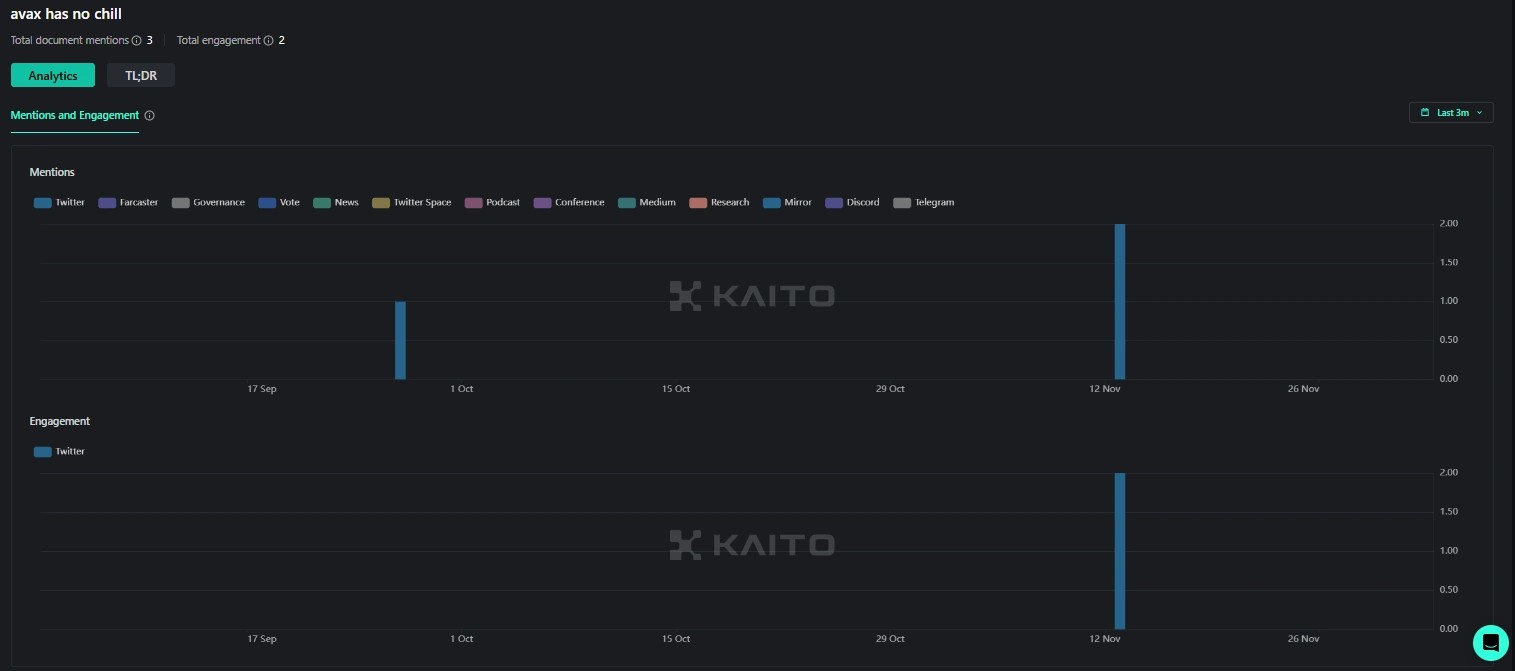This screenshot has width=1515, height=671.
Task: Click info icon beside Total engagement
Action: [x=268, y=41]
